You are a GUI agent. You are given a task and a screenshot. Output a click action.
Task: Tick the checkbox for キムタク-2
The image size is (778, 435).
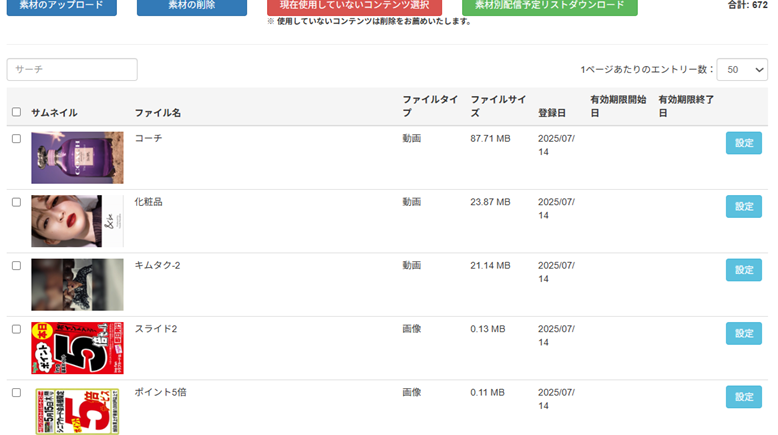point(16,265)
